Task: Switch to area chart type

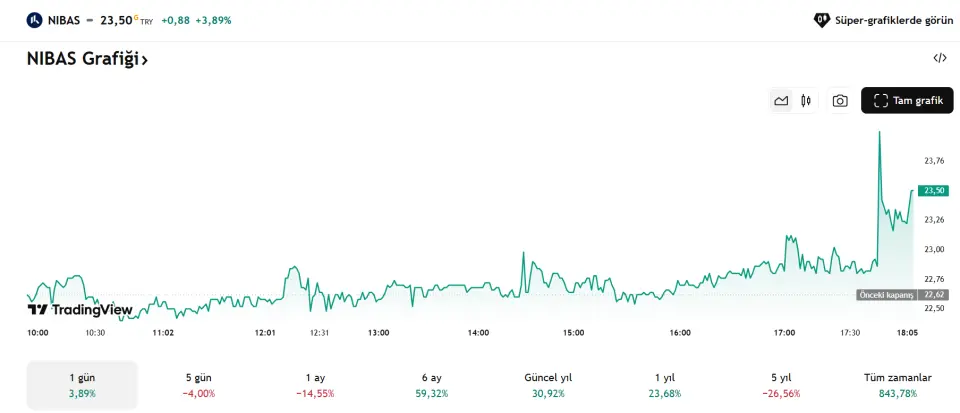Action: 781,101
